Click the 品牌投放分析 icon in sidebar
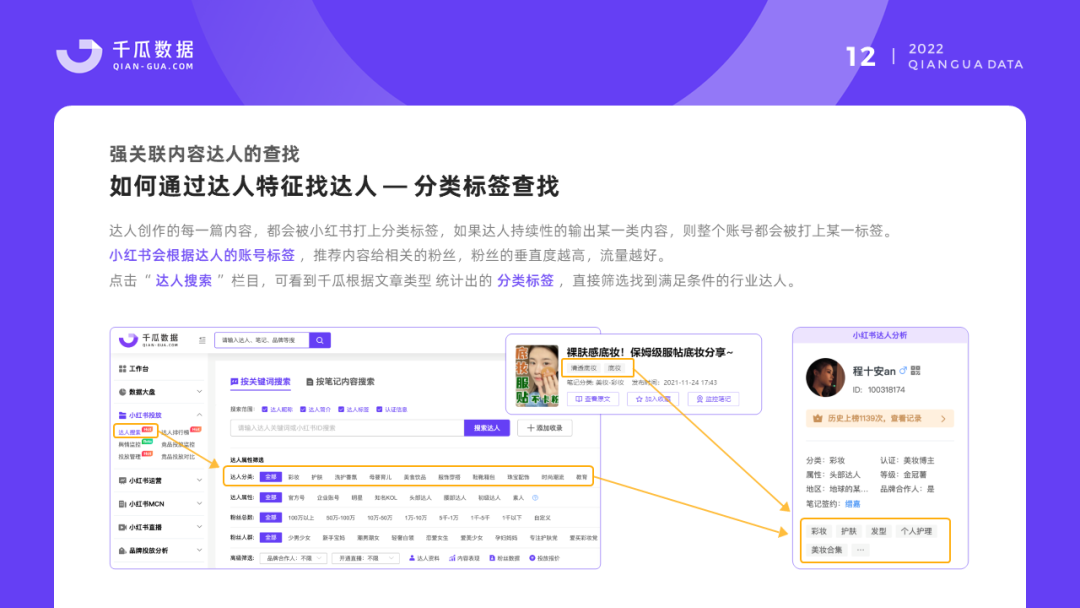This screenshot has width=1080, height=608. pyautogui.click(x=123, y=551)
